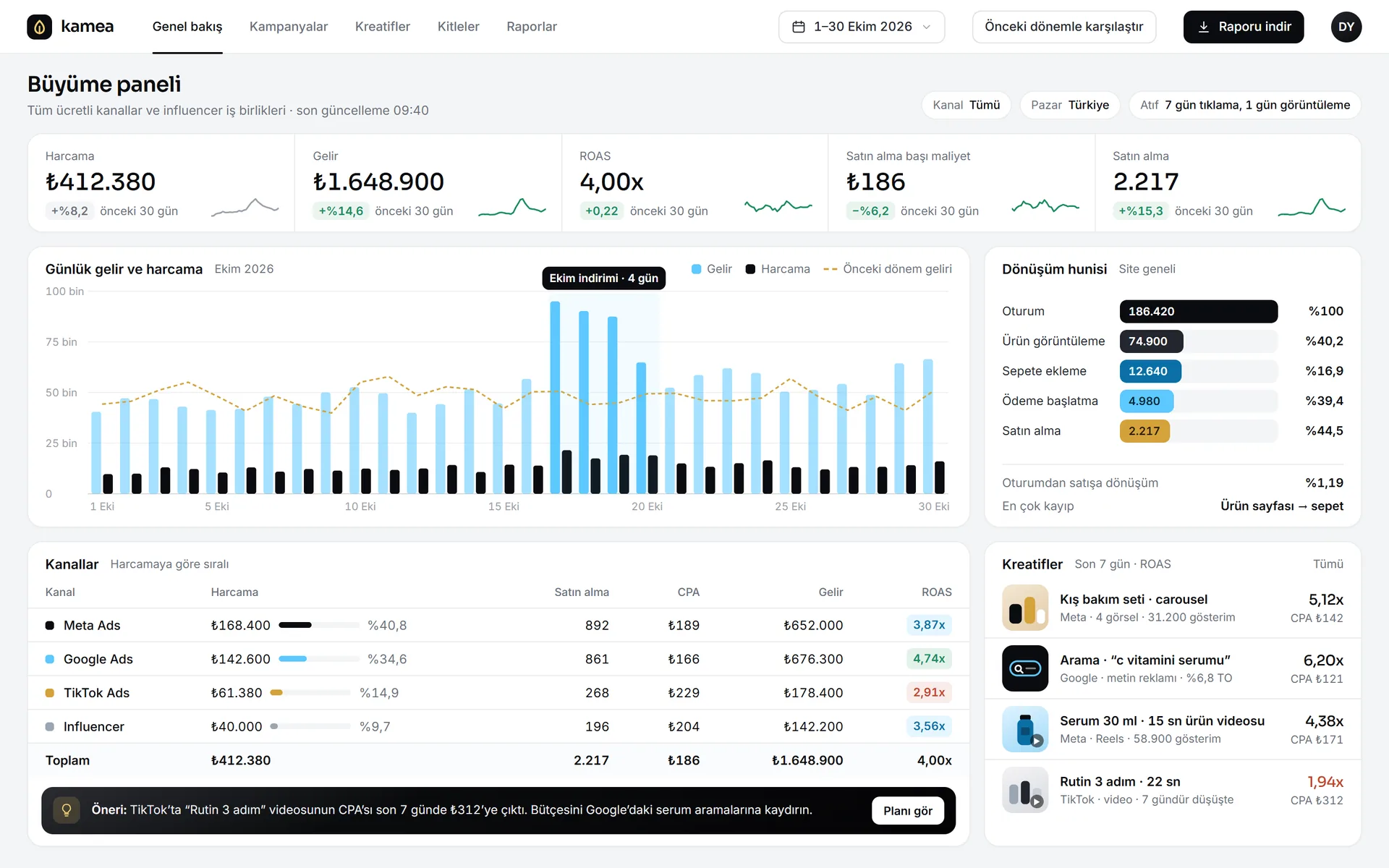Click the ROAS card sparkline
Viewport: 1389px width, 868px height.
[778, 208]
